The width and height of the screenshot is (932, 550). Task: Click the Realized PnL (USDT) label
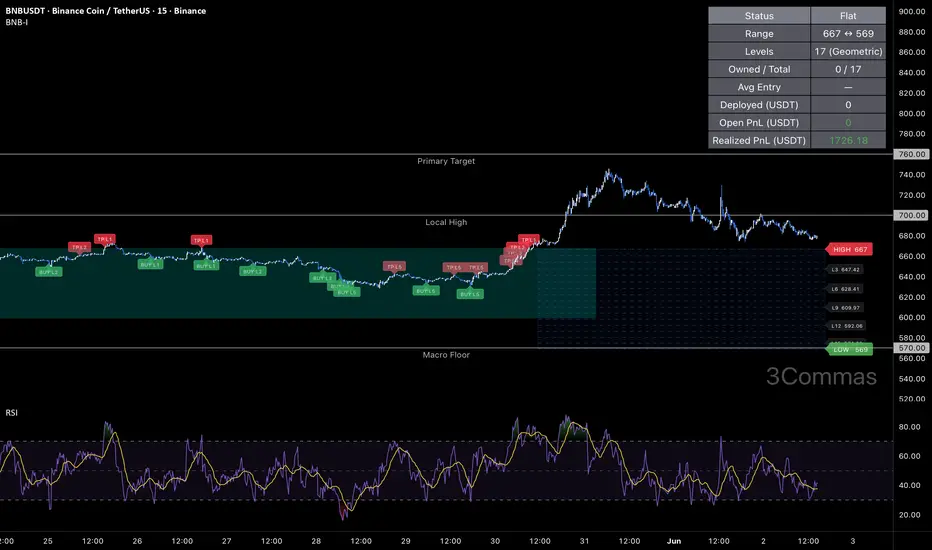[x=759, y=140]
